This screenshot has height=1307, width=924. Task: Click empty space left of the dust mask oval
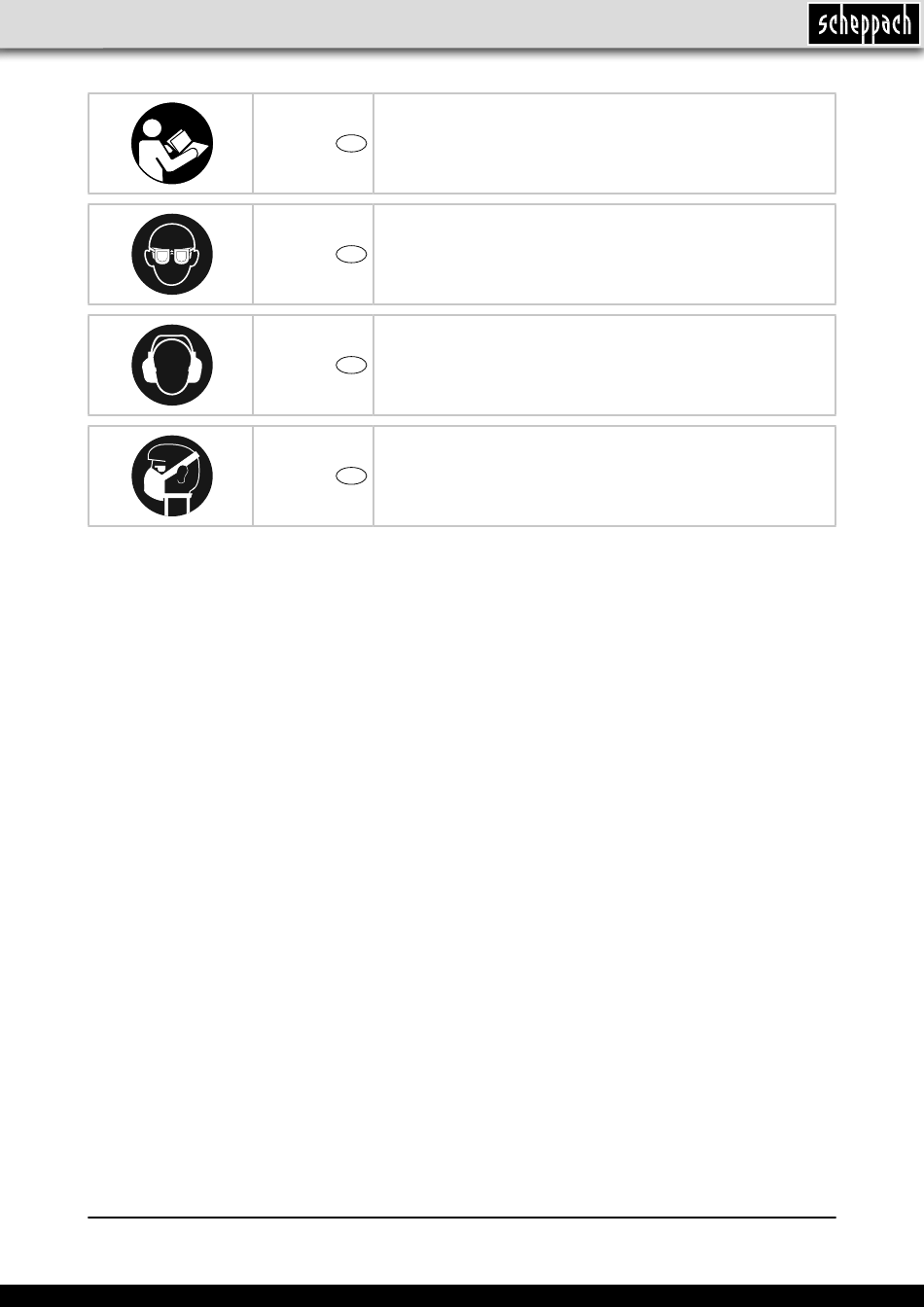pyautogui.click(x=294, y=476)
